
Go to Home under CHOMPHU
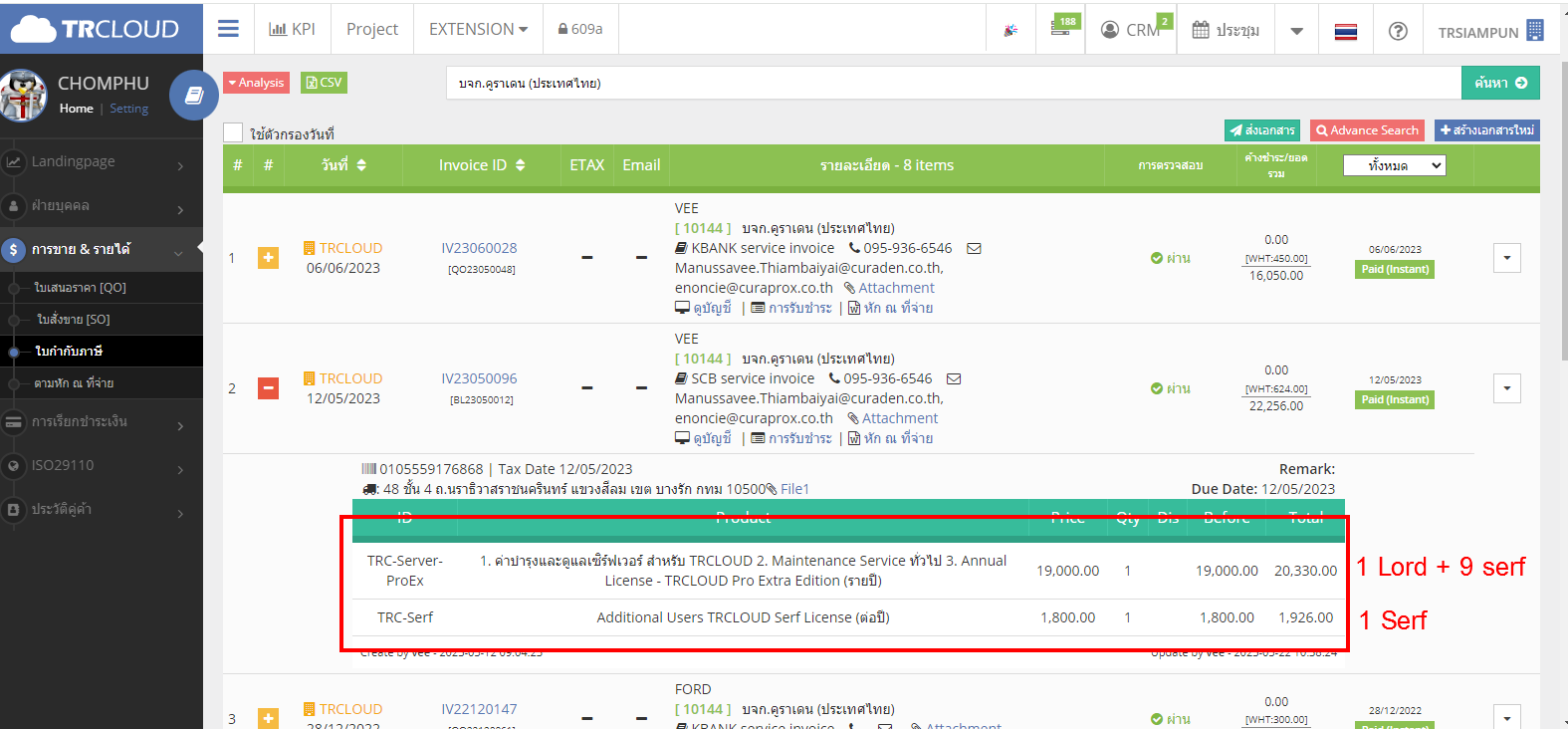click(x=76, y=109)
